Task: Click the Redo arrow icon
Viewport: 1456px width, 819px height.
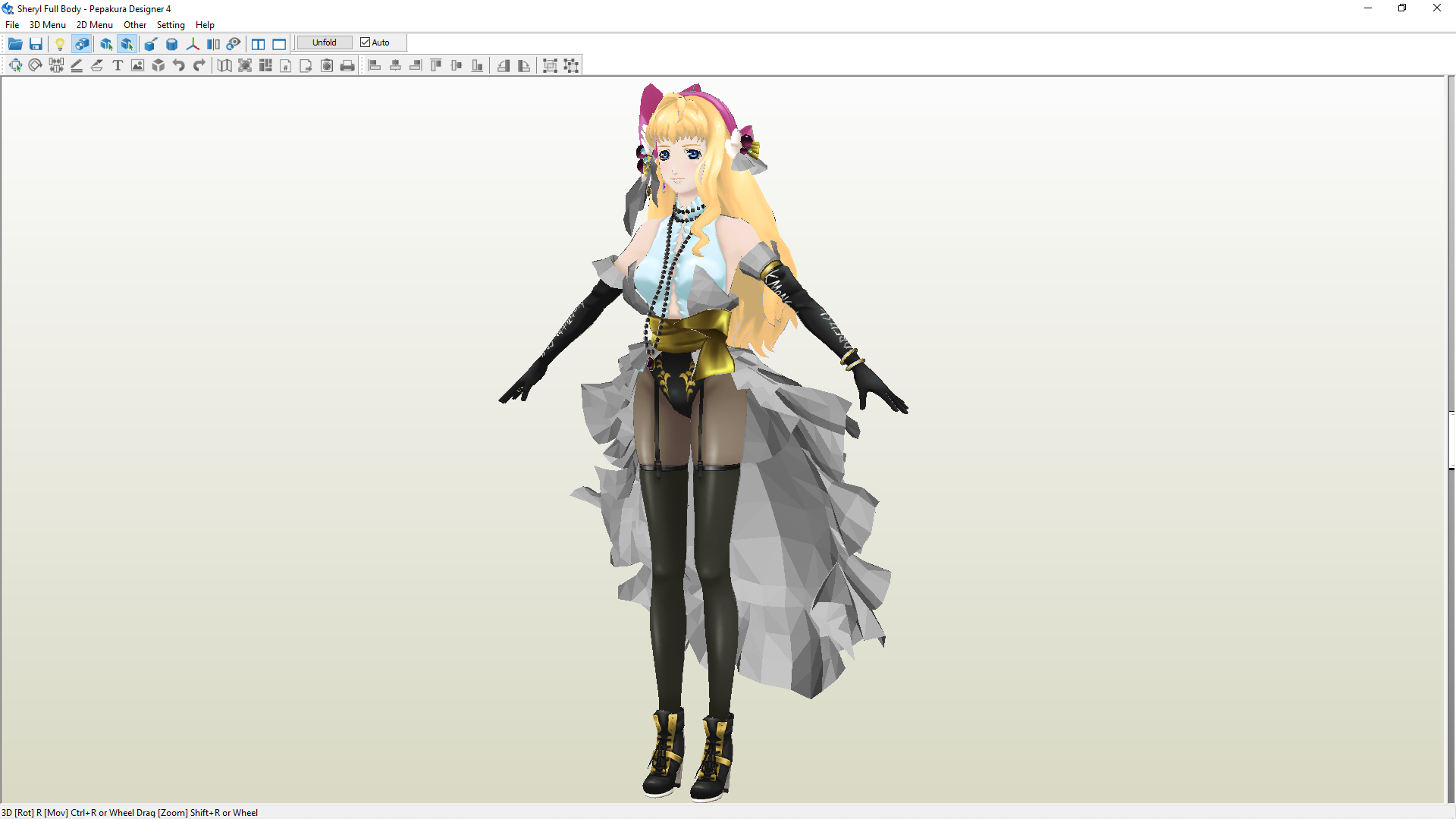Action: 199,65
